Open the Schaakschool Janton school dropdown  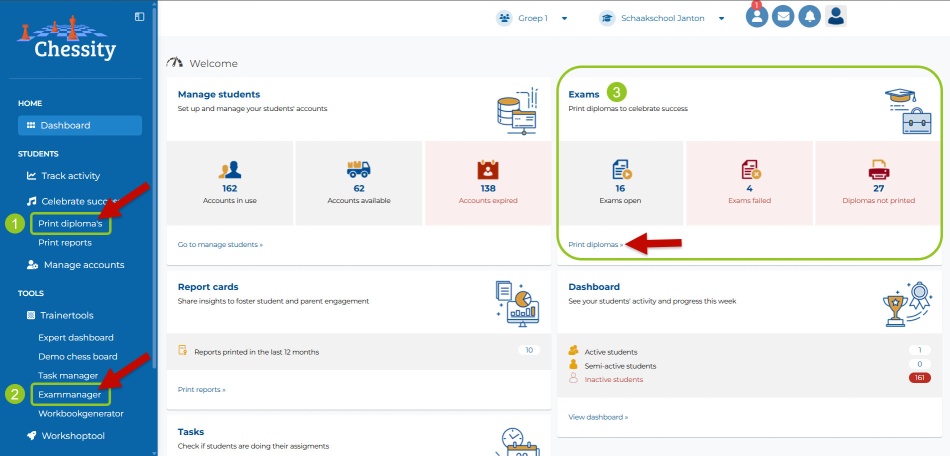(662, 18)
